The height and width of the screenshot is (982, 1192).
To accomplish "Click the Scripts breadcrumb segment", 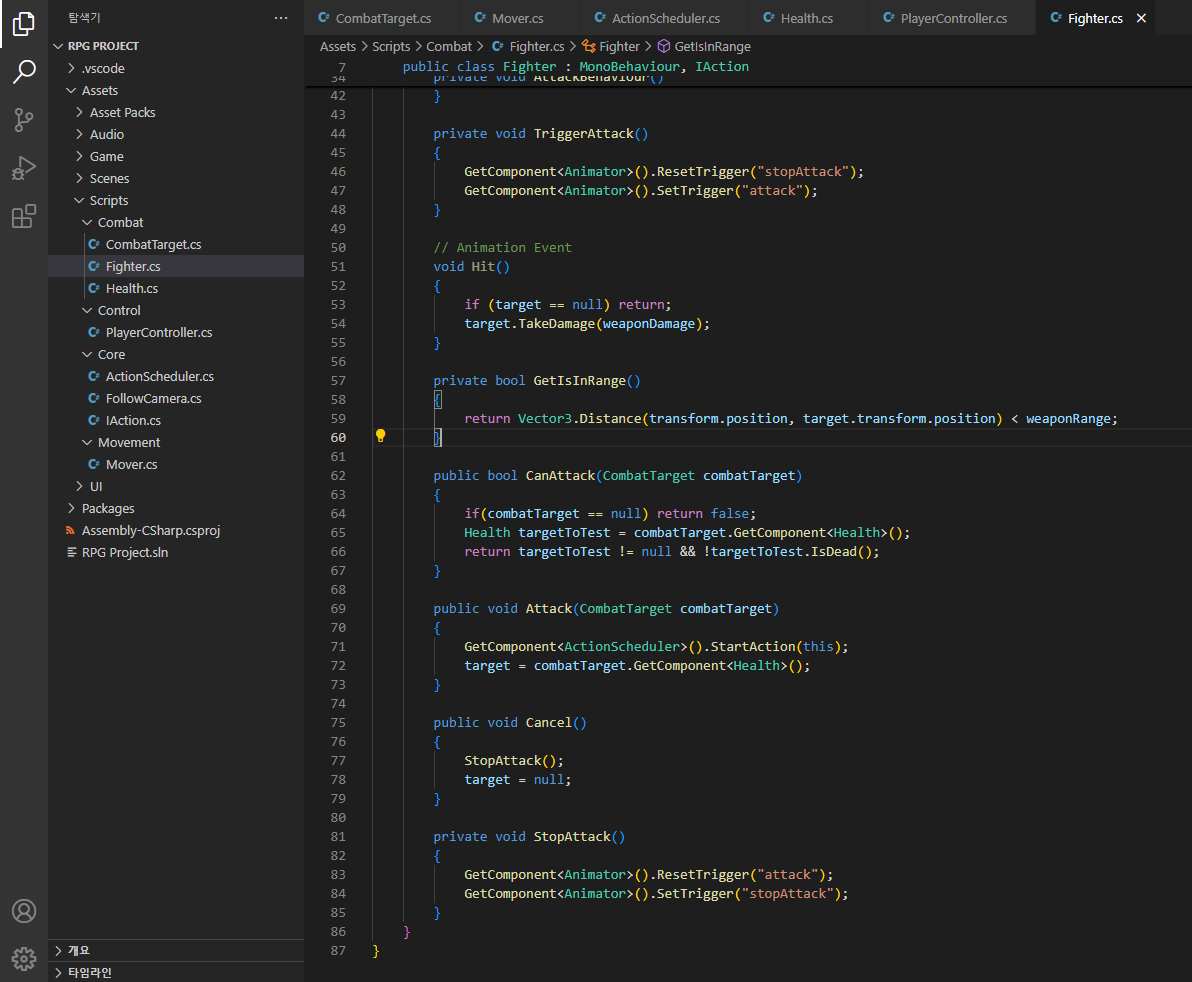I will point(391,46).
